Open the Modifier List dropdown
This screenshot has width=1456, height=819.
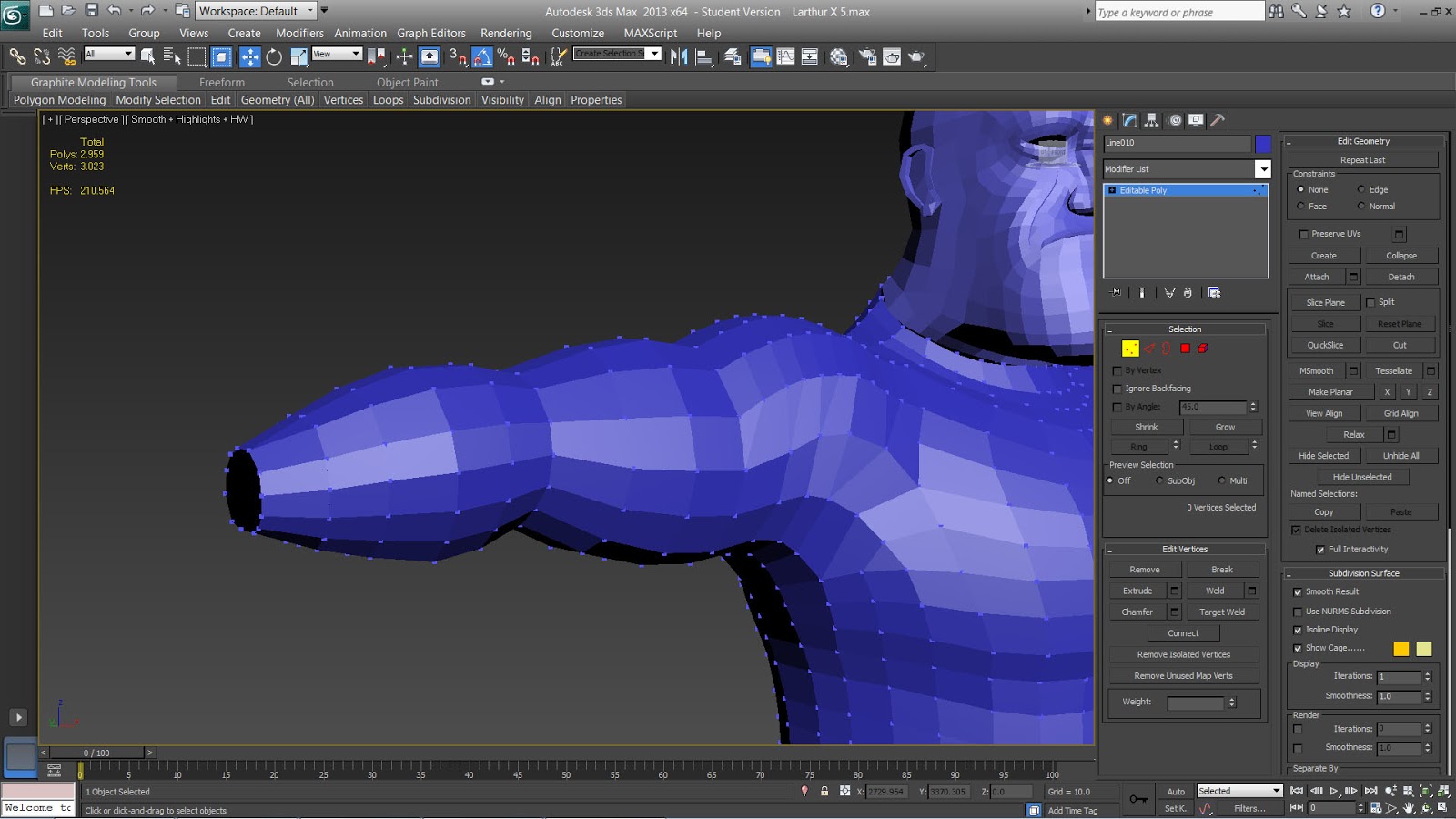[x=1262, y=169]
